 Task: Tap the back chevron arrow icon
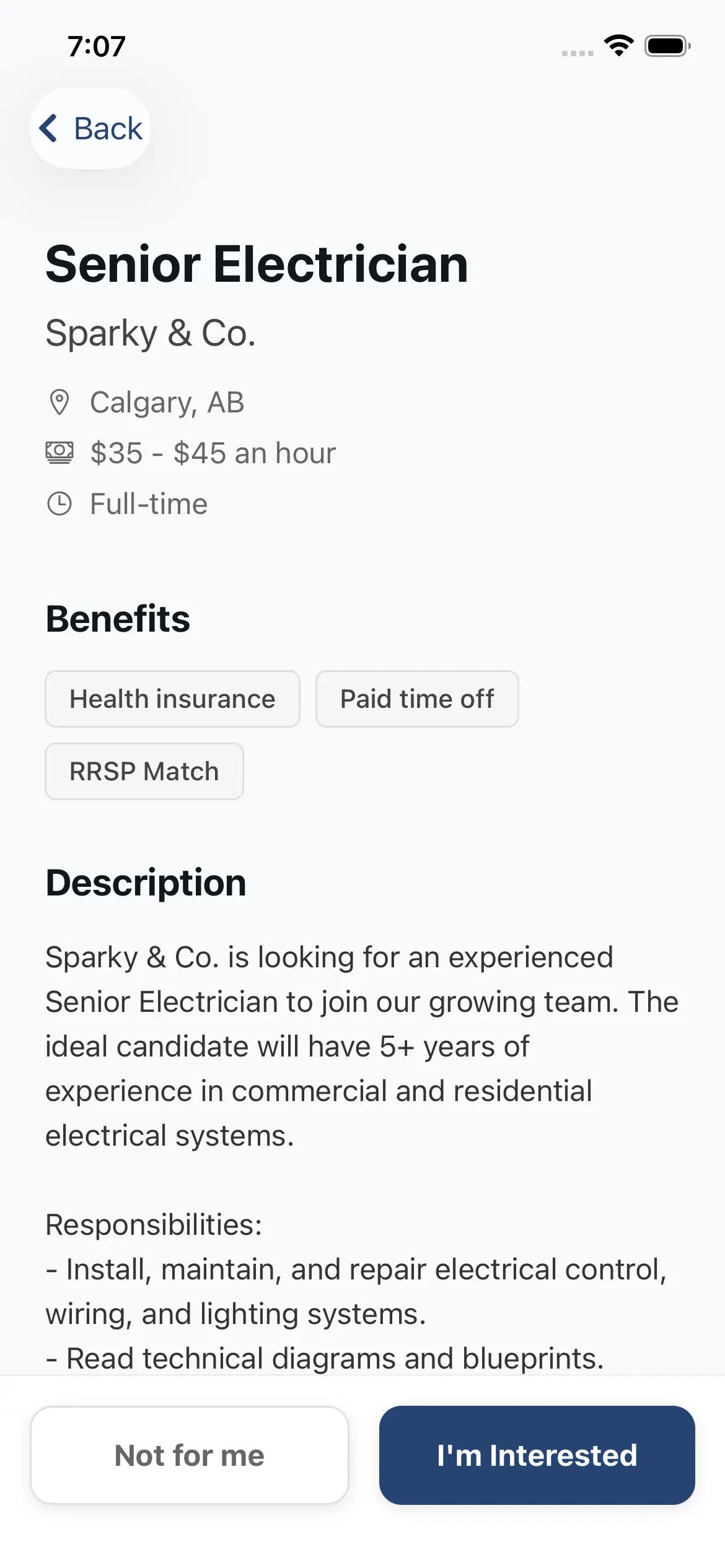coord(49,128)
